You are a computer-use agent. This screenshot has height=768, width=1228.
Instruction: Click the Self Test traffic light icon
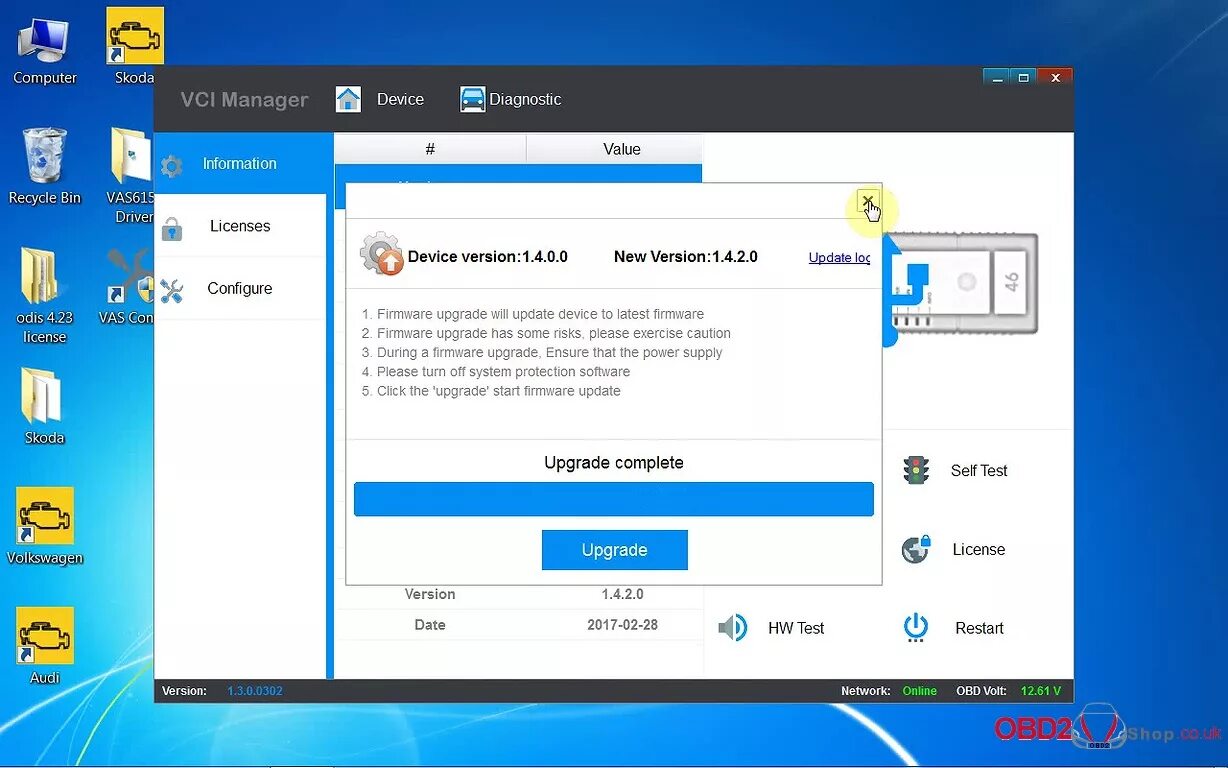(916, 470)
